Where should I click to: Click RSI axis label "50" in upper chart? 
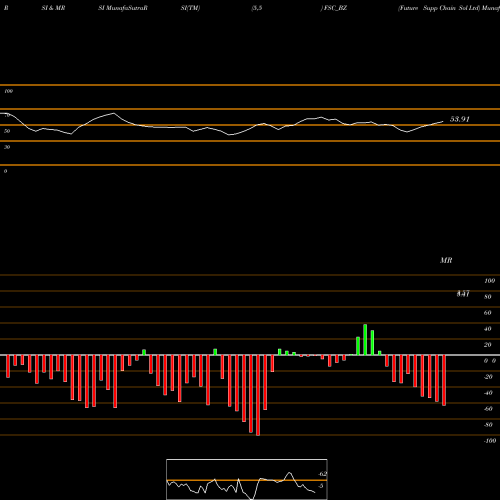[7, 131]
